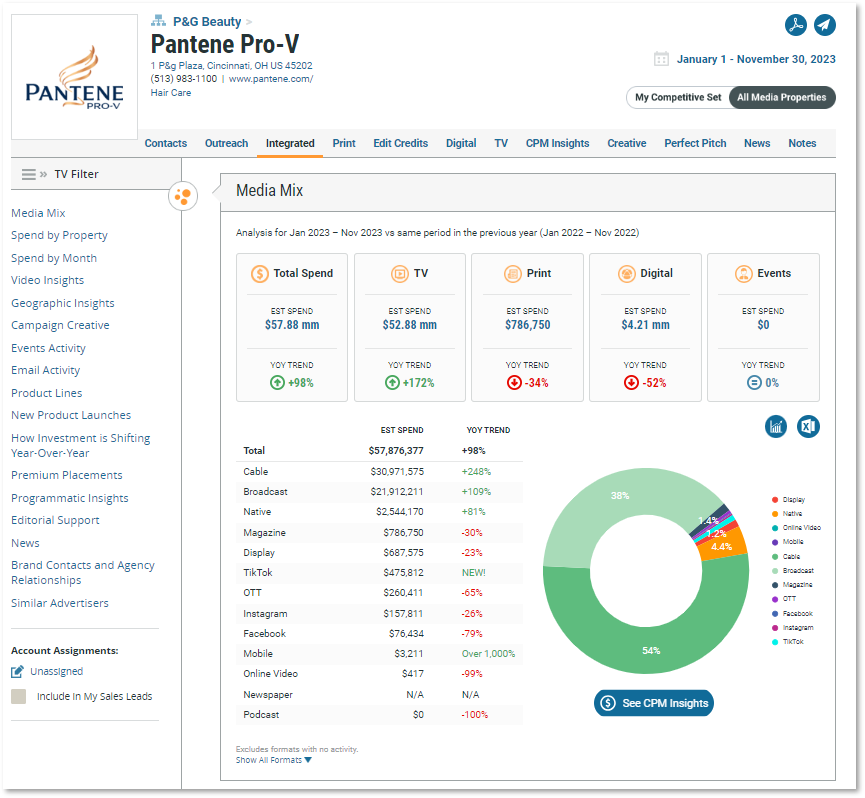Click See CPM Insights button

pos(654,703)
